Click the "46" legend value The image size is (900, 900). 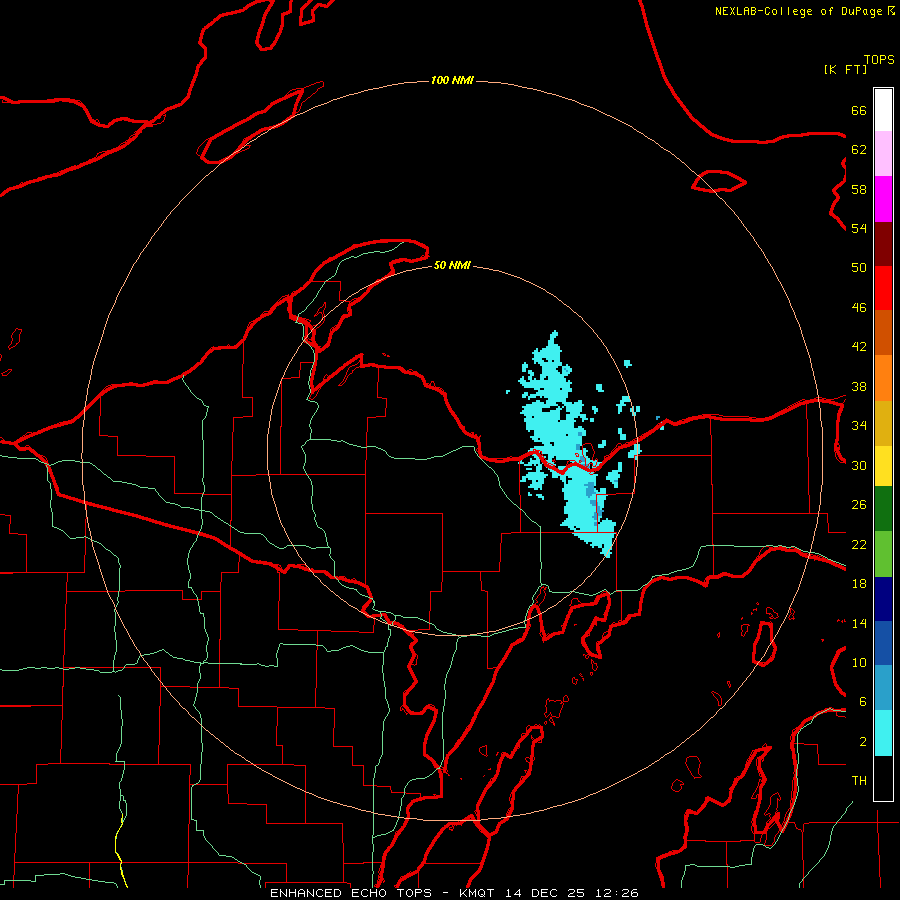pos(859,308)
